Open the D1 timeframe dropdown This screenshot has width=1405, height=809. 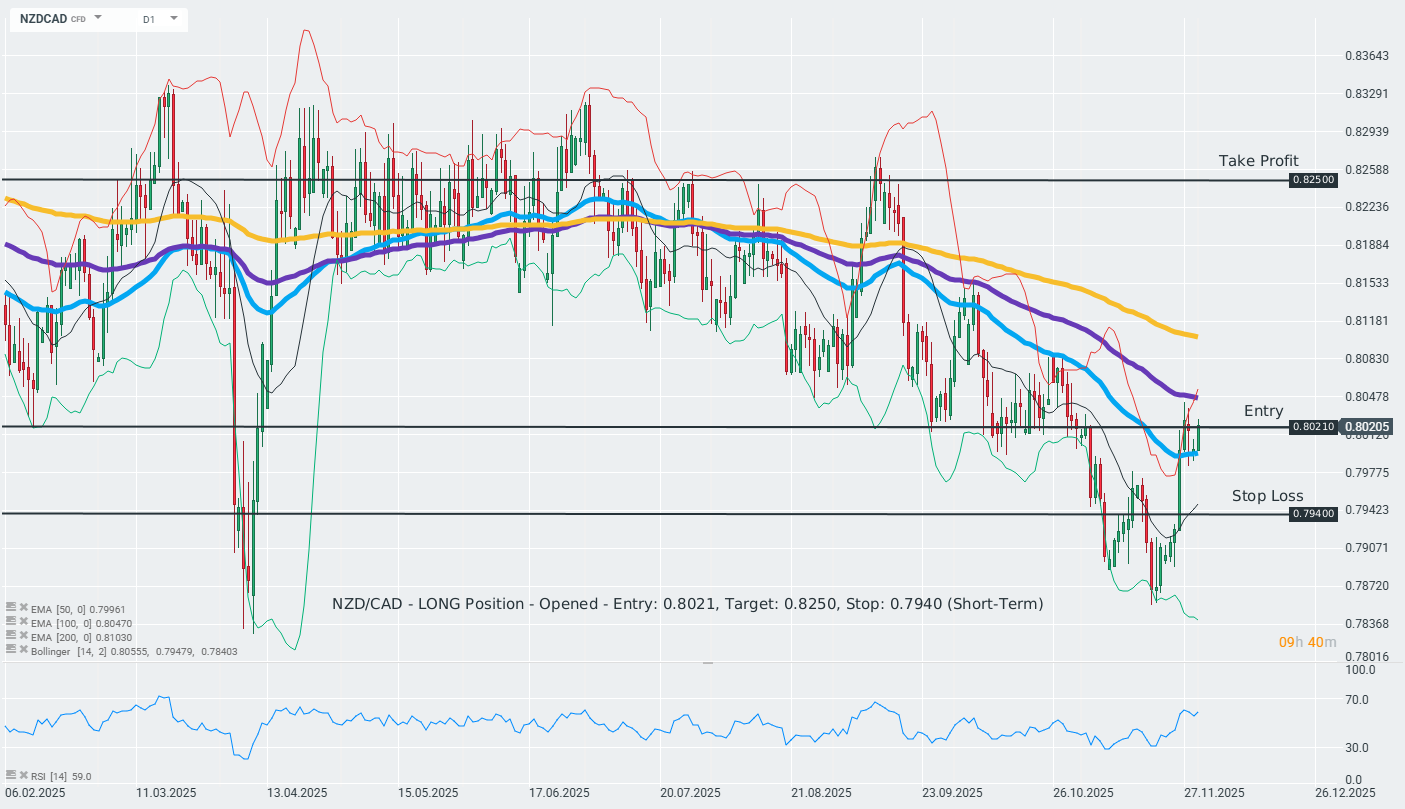[174, 18]
